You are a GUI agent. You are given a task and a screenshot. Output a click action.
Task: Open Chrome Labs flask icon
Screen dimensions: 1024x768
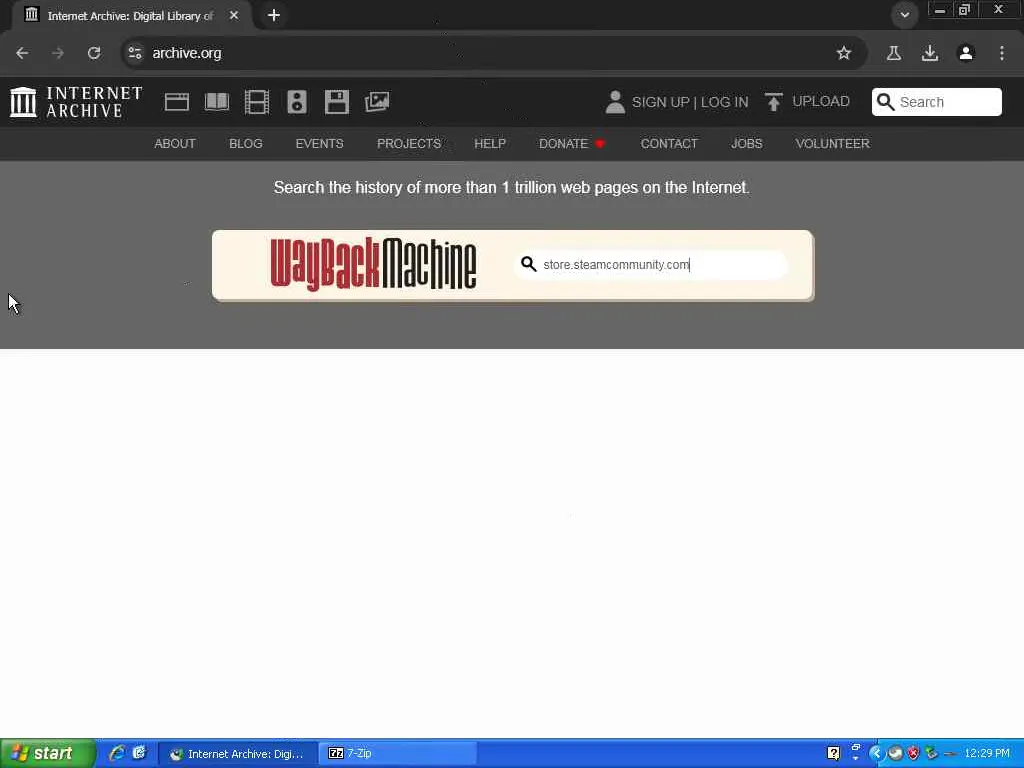893,53
